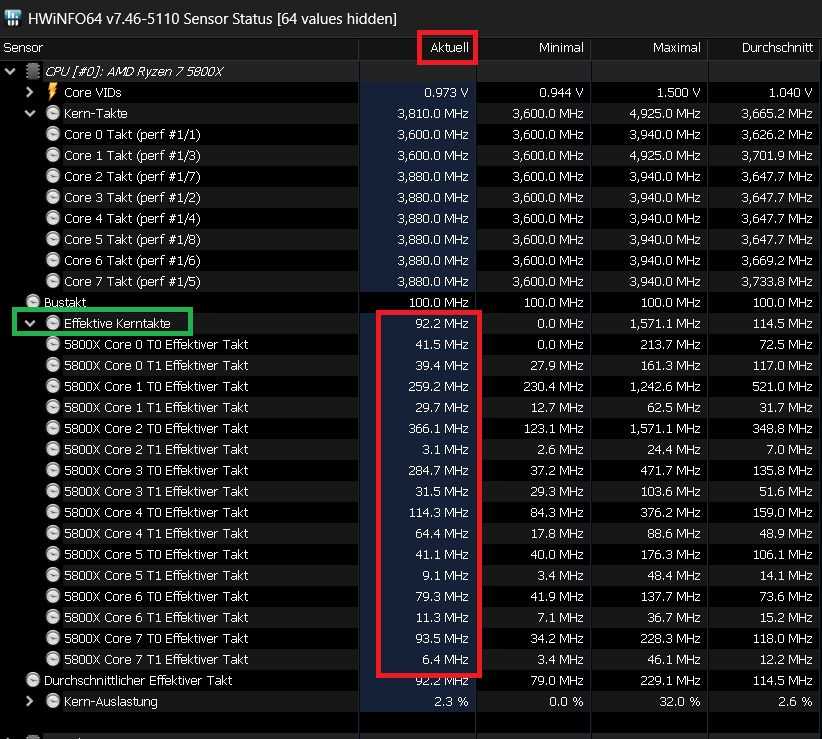
Task: Select 5800X Core 5 T0 Effektiver Takt label
Action: point(156,554)
